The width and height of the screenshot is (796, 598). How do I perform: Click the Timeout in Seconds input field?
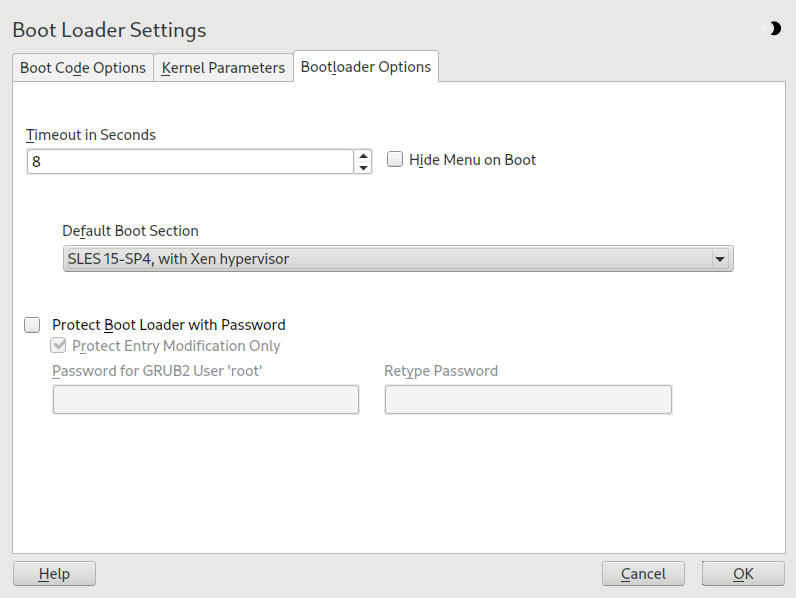coord(190,161)
